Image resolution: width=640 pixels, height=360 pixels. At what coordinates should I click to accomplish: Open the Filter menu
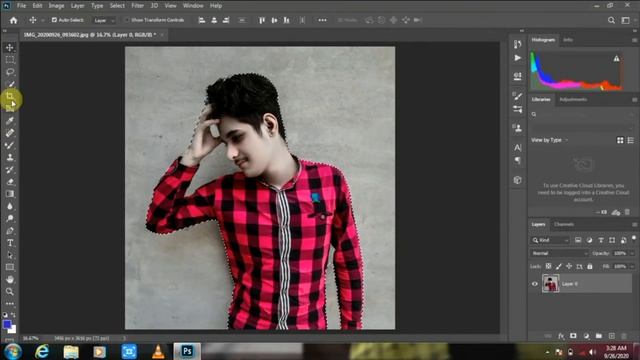point(138,6)
